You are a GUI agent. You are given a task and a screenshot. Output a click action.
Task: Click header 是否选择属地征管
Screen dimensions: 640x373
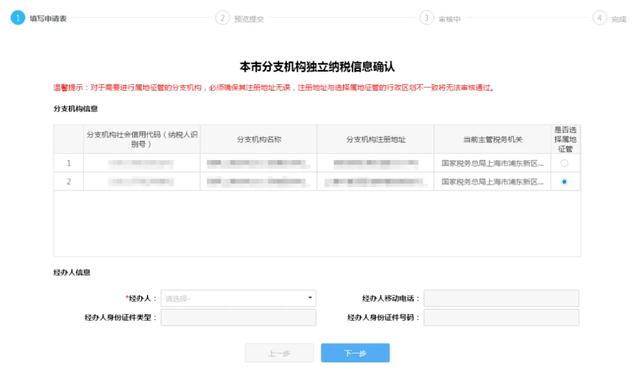point(565,140)
